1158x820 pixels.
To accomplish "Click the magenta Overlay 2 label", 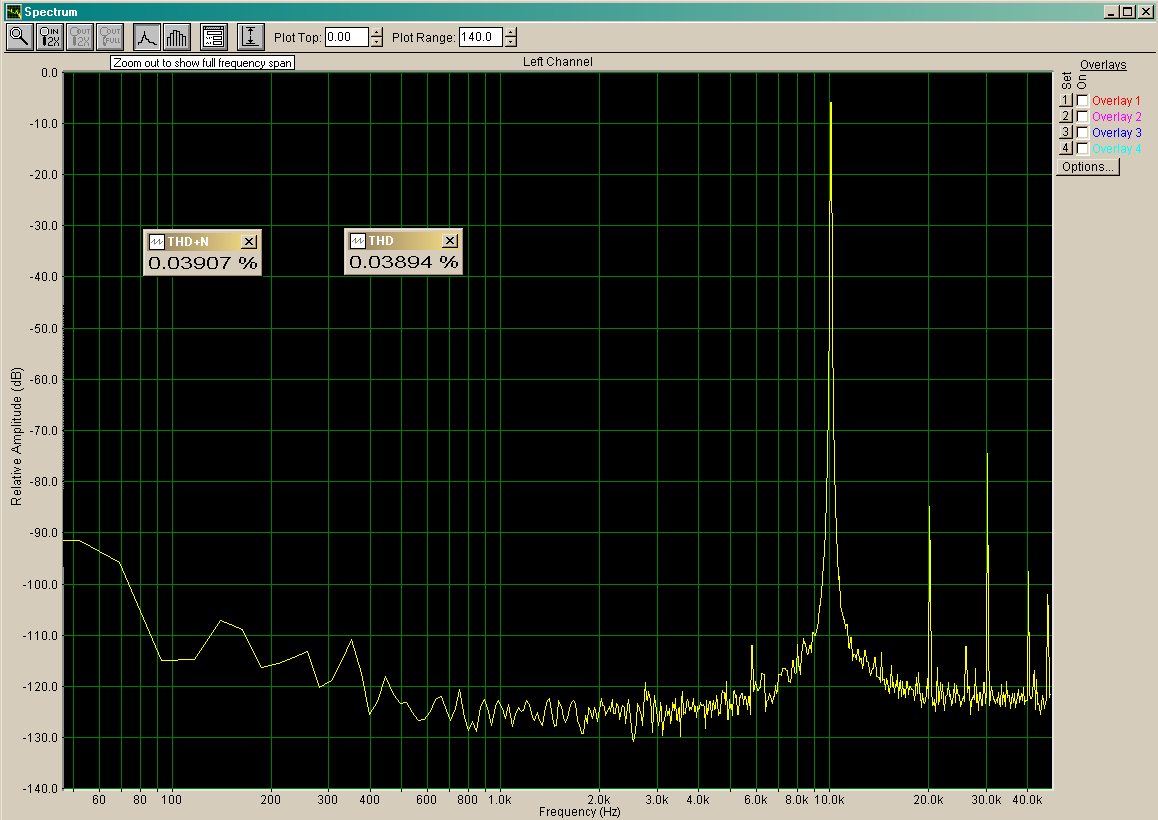I will point(1117,117).
